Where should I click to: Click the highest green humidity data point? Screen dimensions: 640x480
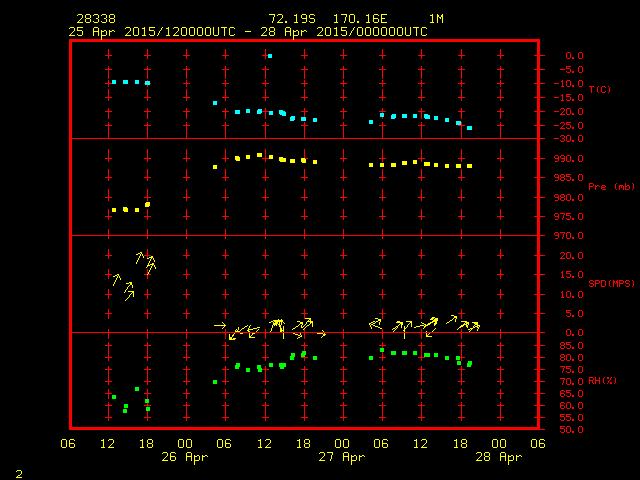tap(382, 349)
